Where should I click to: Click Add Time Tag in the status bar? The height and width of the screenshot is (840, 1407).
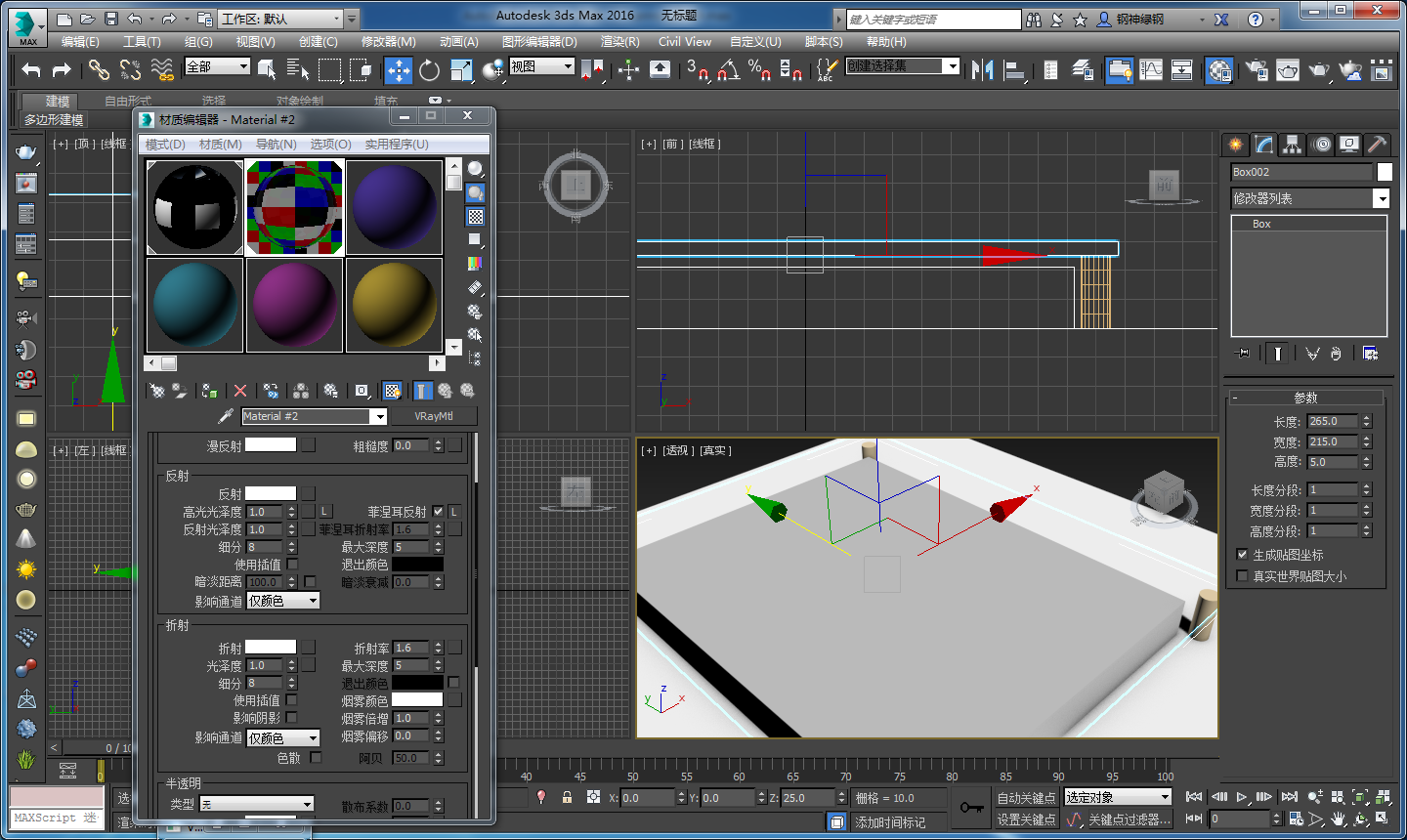tap(890, 822)
